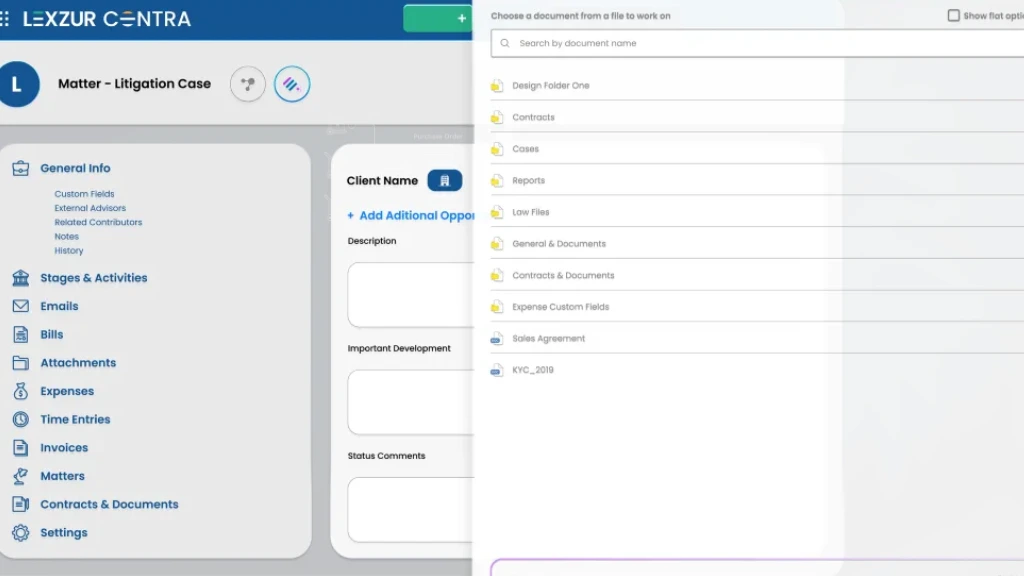Click the workflow branch icon button
Viewport: 1024px width, 576px height.
coord(248,85)
